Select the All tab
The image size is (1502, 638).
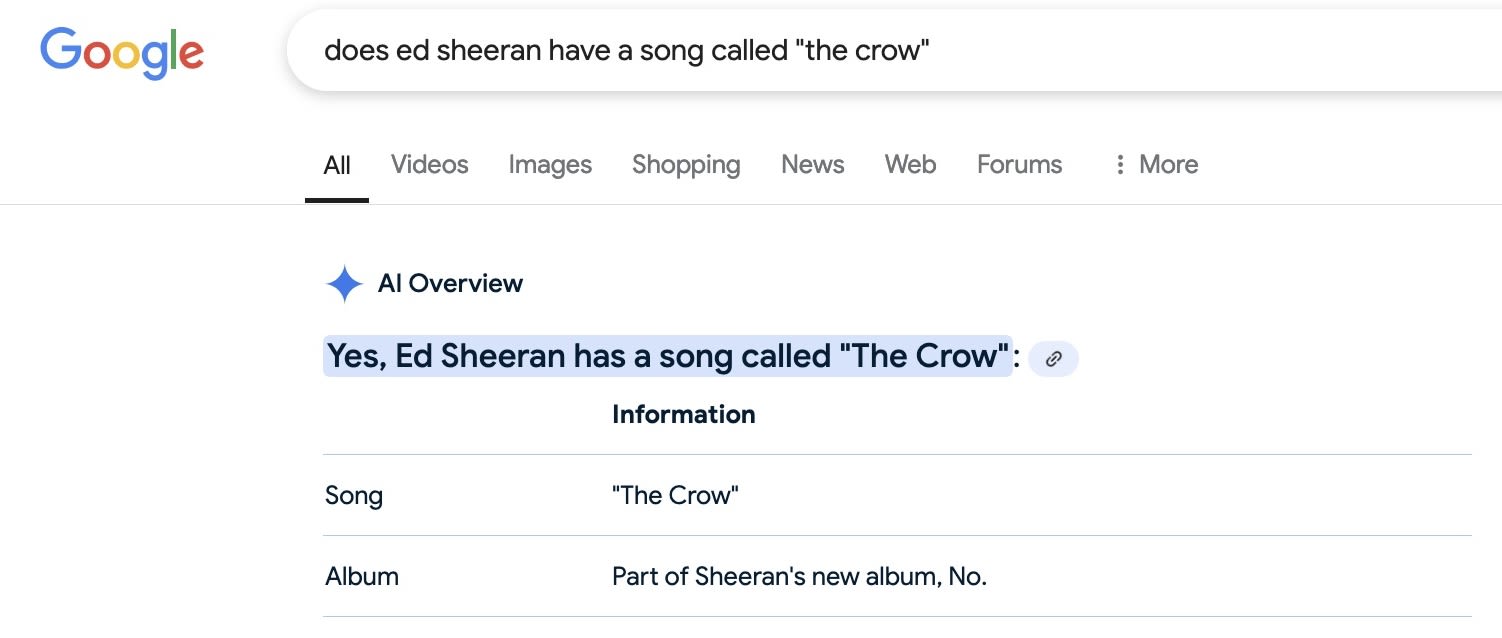coord(337,165)
